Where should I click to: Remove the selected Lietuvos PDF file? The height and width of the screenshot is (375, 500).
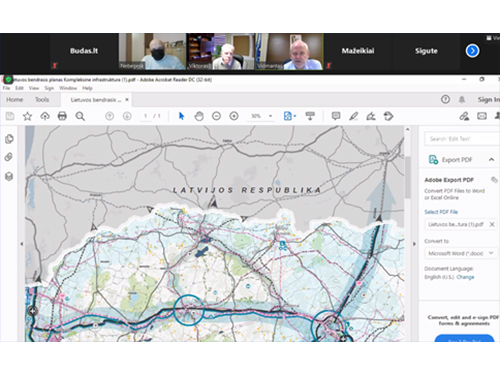[x=492, y=224]
